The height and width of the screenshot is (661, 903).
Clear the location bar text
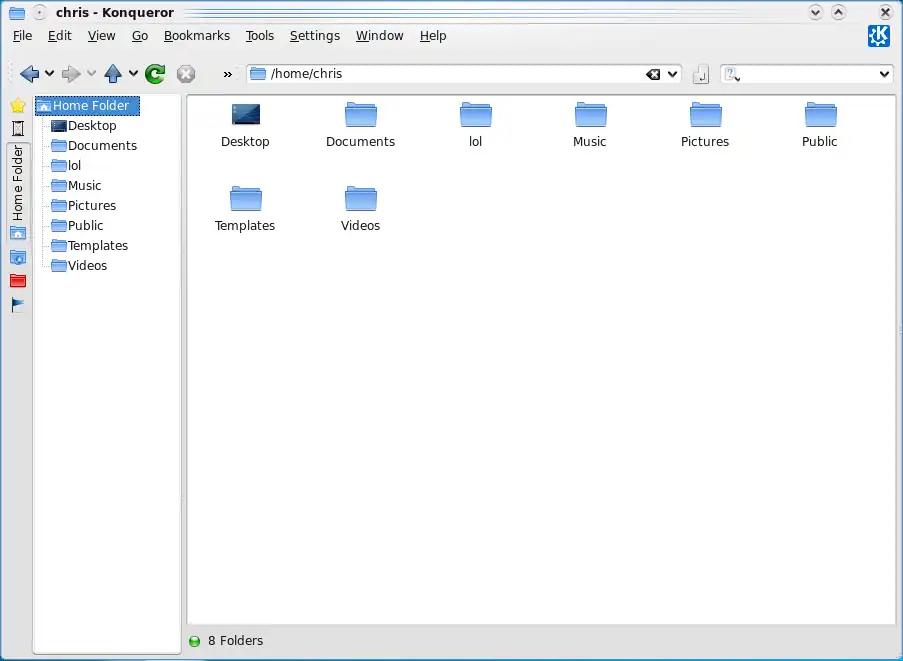652,74
